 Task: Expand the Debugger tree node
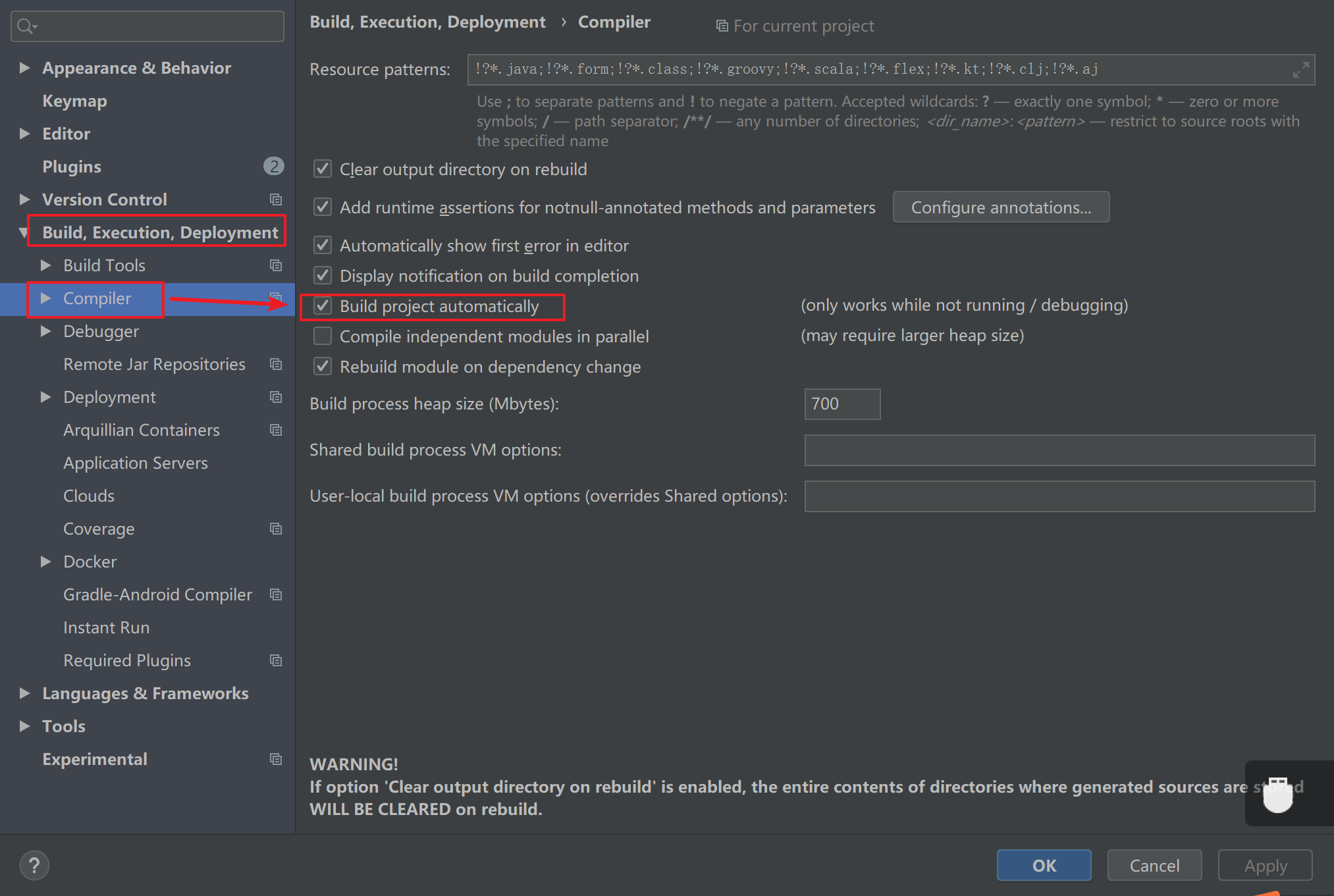click(x=46, y=331)
